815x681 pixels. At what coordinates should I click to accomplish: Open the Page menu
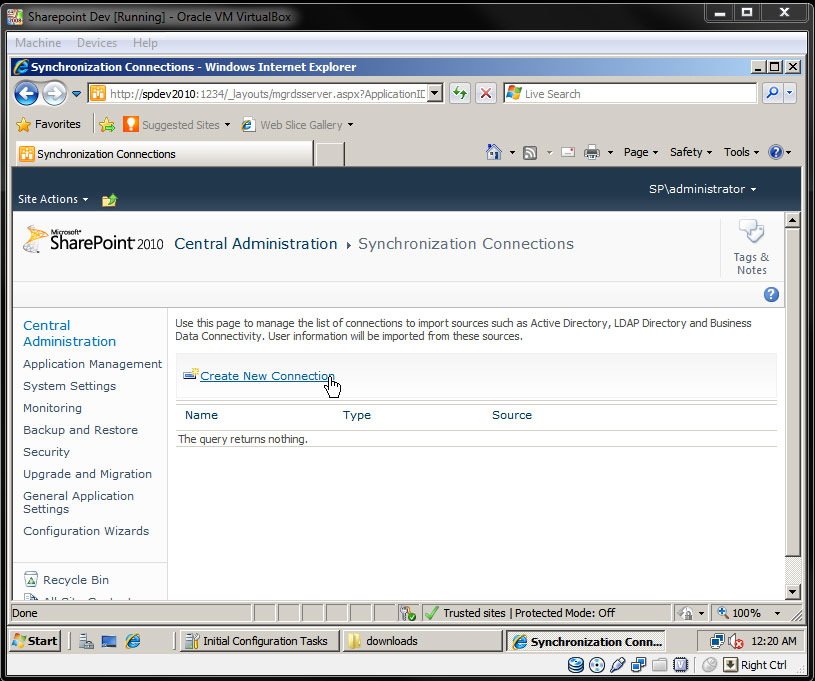pos(641,152)
